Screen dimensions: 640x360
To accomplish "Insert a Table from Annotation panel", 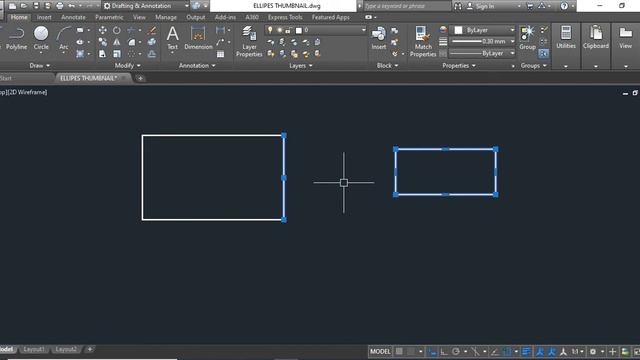I will pos(220,54).
